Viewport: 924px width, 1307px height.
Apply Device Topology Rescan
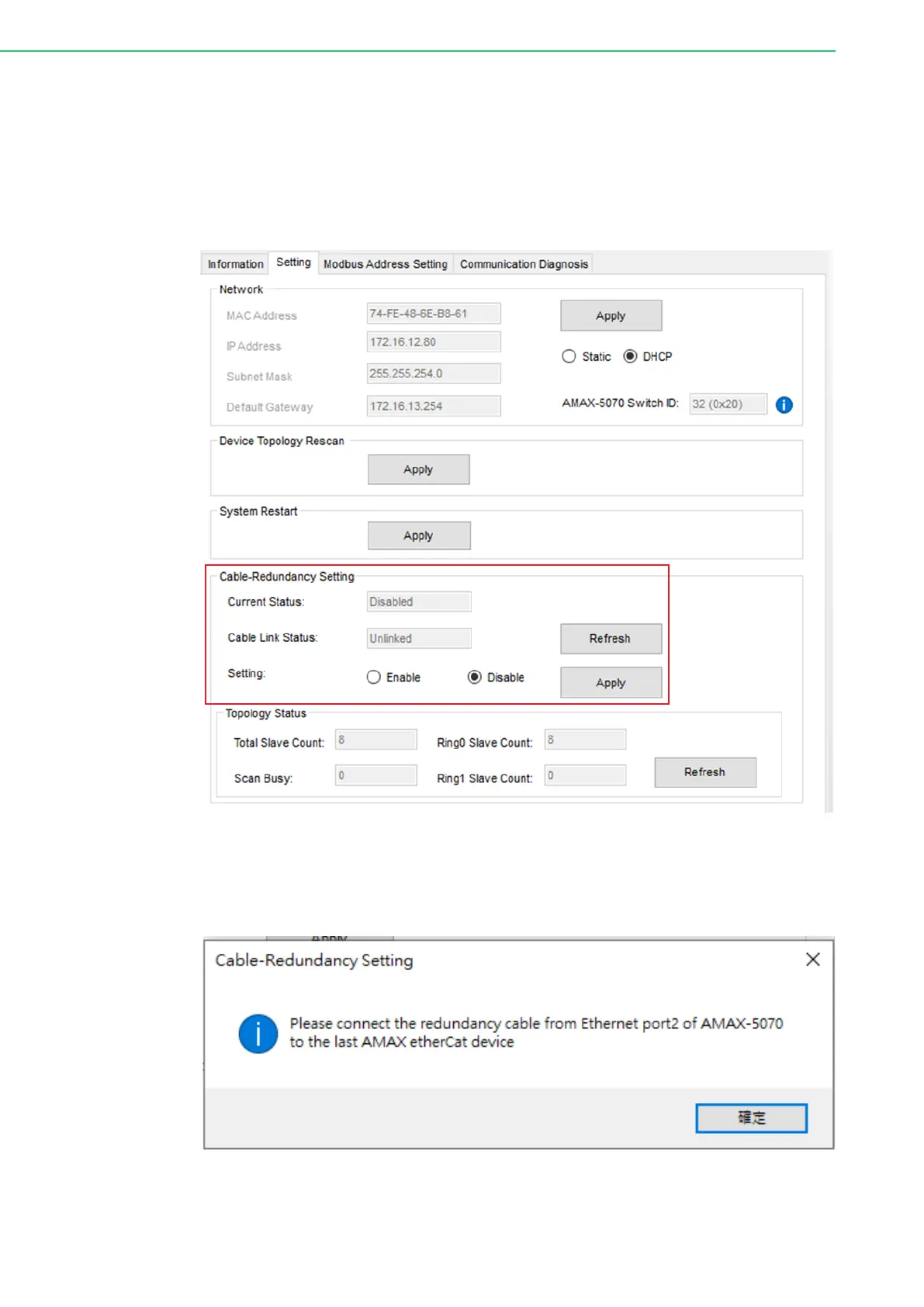(x=418, y=470)
